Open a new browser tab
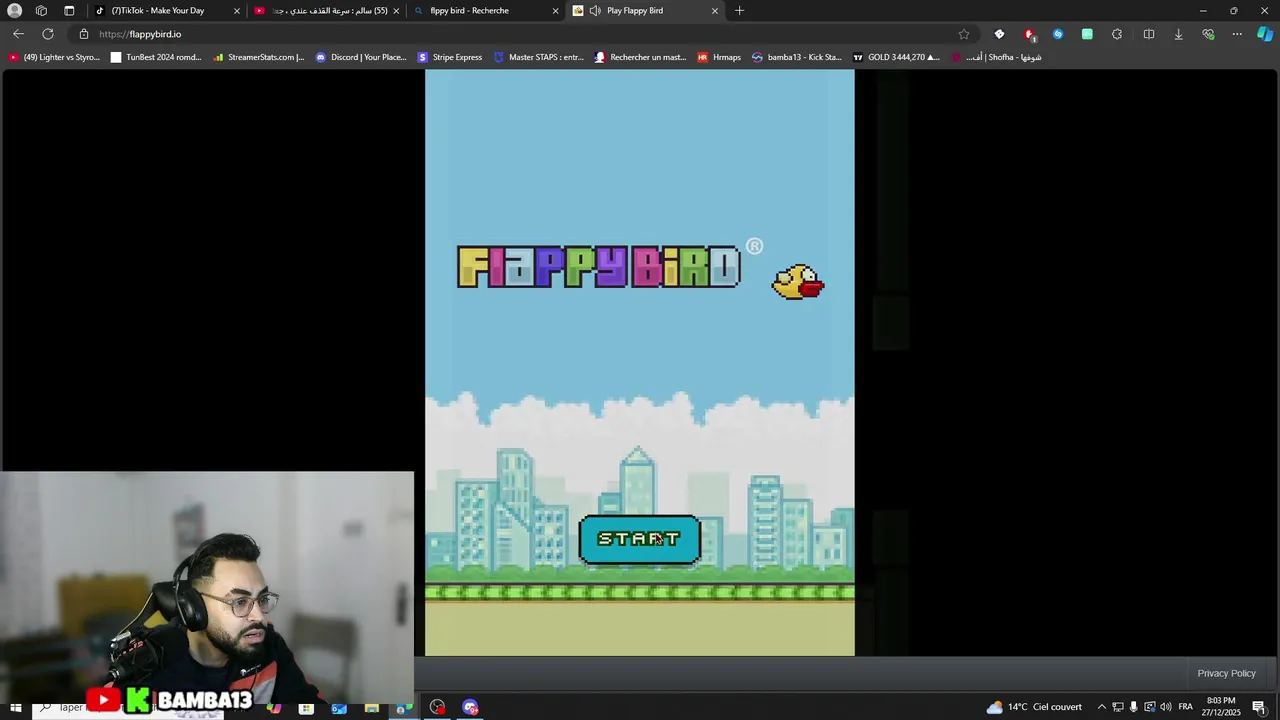This screenshot has height=720, width=1280. point(739,10)
